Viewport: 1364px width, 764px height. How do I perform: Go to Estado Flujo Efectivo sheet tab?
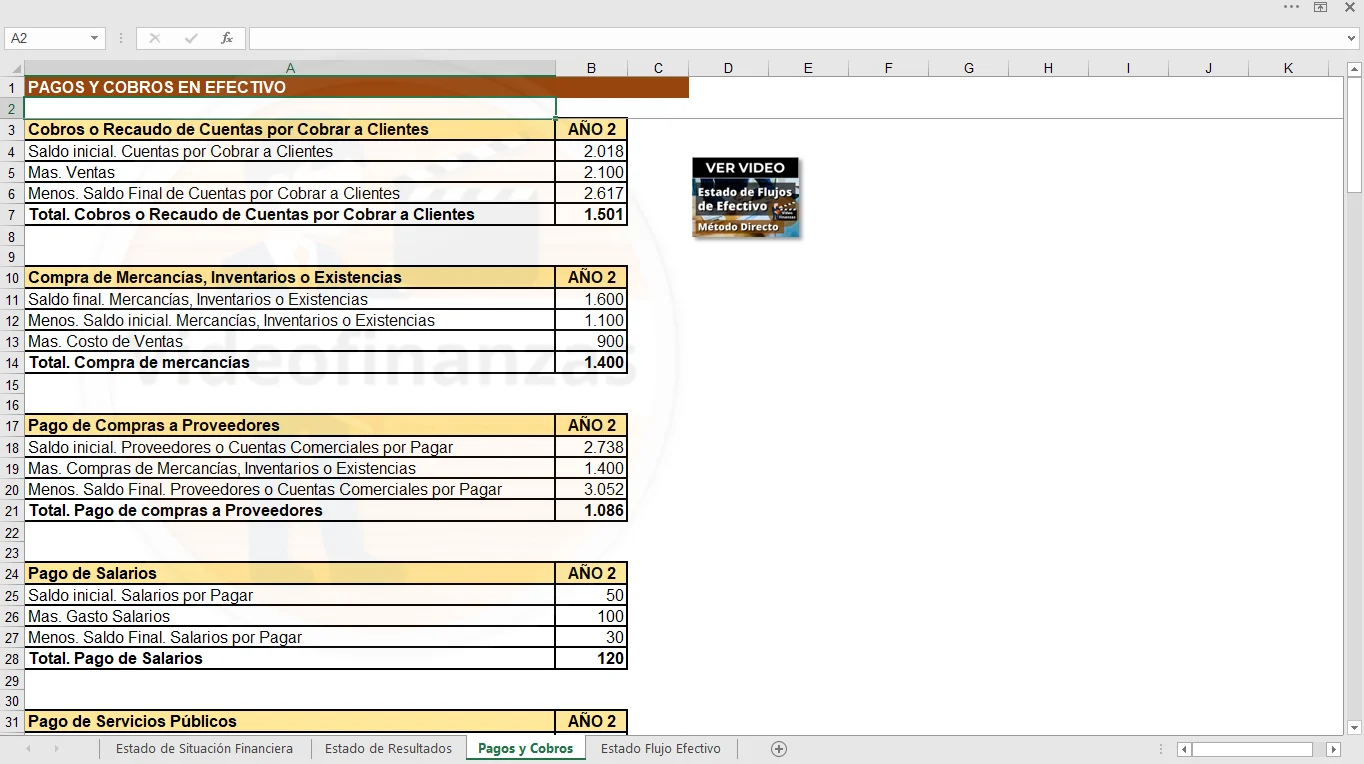[660, 749]
